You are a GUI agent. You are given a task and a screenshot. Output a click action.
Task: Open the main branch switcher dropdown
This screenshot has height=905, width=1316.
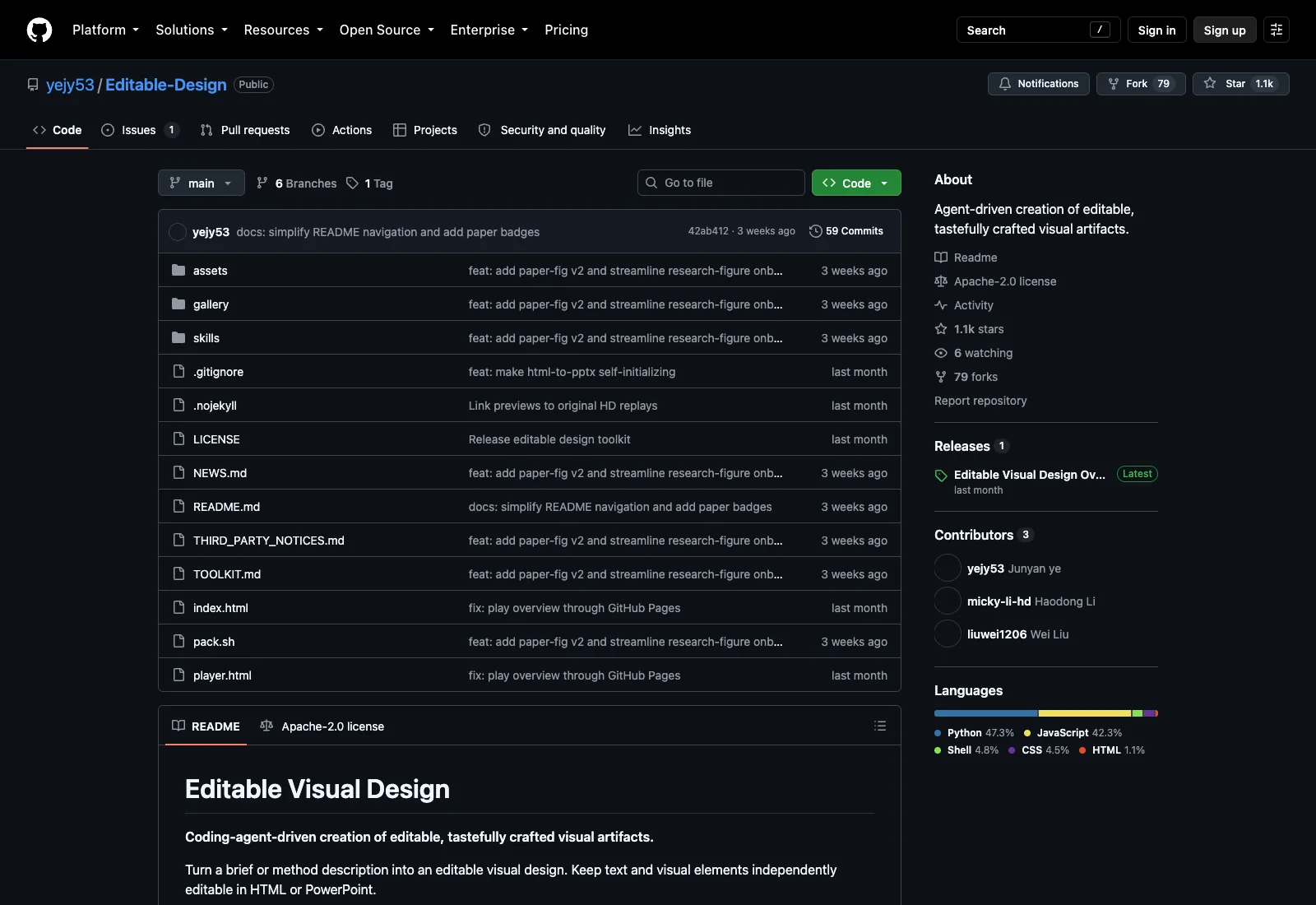pyautogui.click(x=202, y=183)
